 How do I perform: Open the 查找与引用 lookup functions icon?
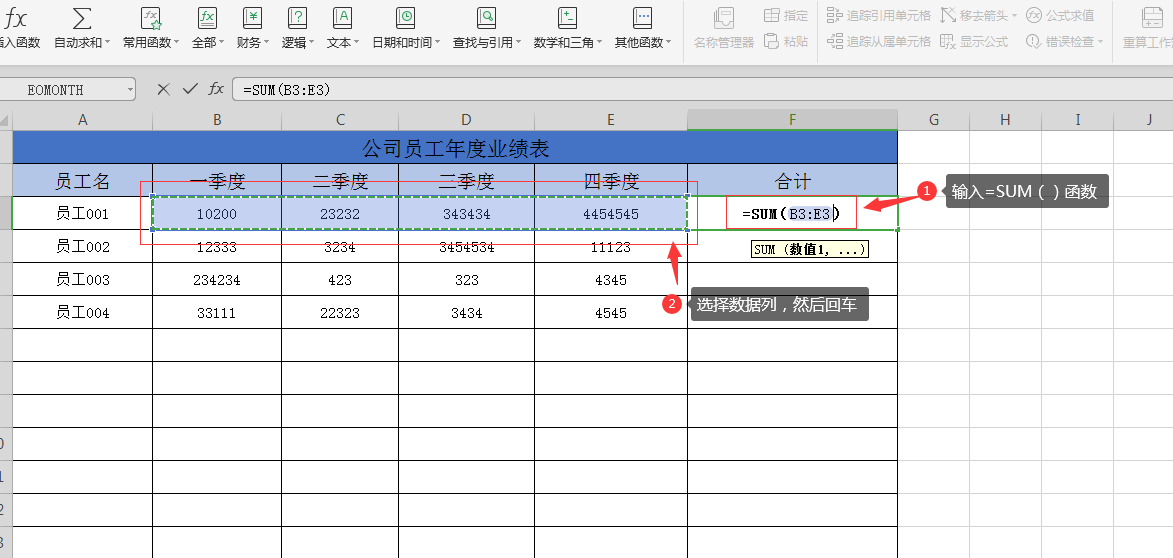487,19
